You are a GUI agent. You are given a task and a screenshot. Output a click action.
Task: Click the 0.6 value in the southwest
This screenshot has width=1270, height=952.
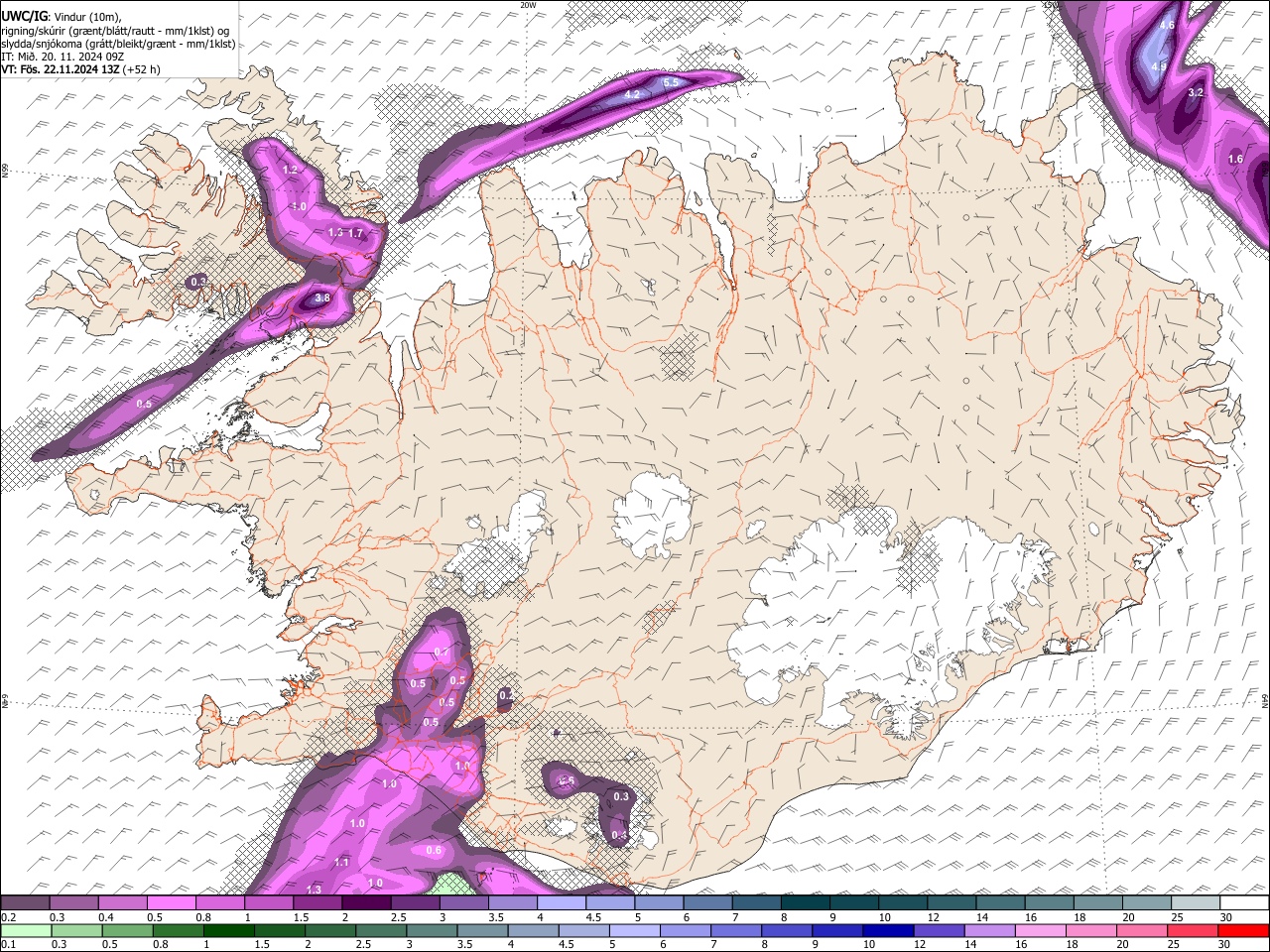(434, 850)
